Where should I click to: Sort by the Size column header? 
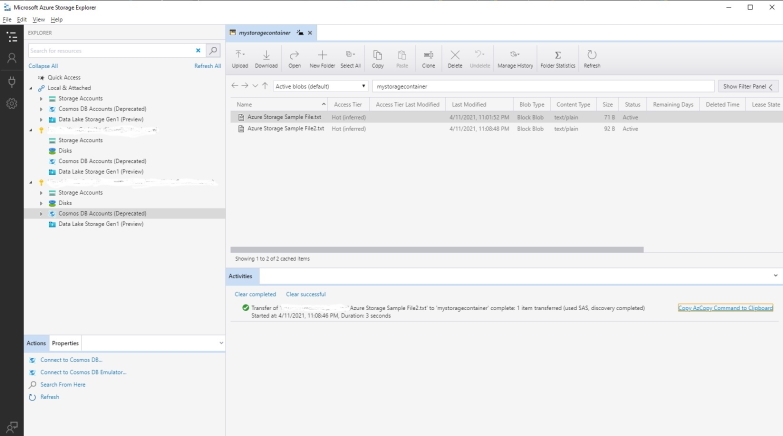[608, 104]
